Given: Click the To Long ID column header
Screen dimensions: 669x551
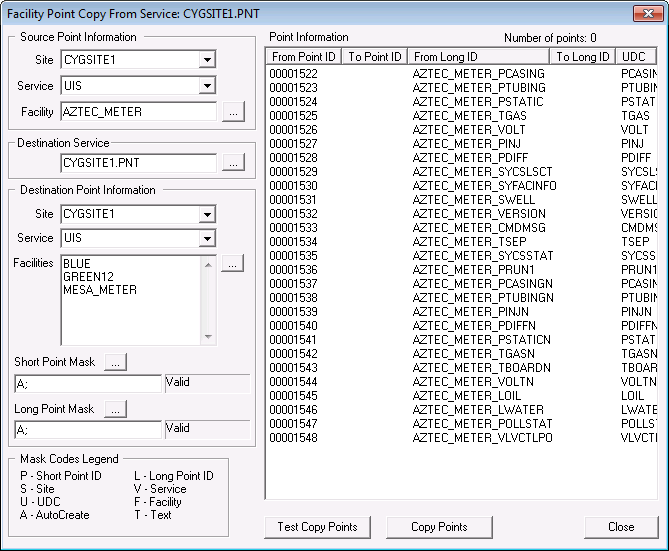Looking at the screenshot, I should pos(583,57).
